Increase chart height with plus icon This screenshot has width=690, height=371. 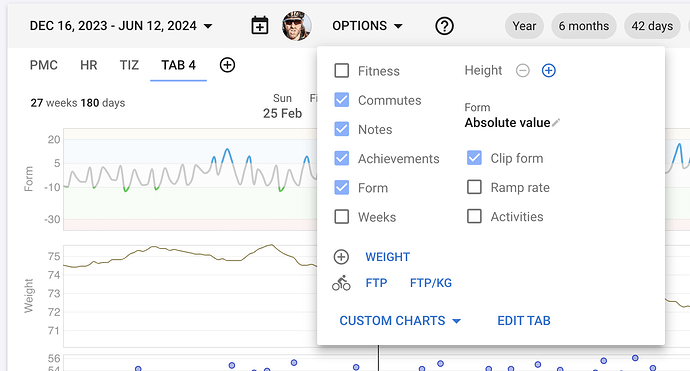click(x=548, y=70)
